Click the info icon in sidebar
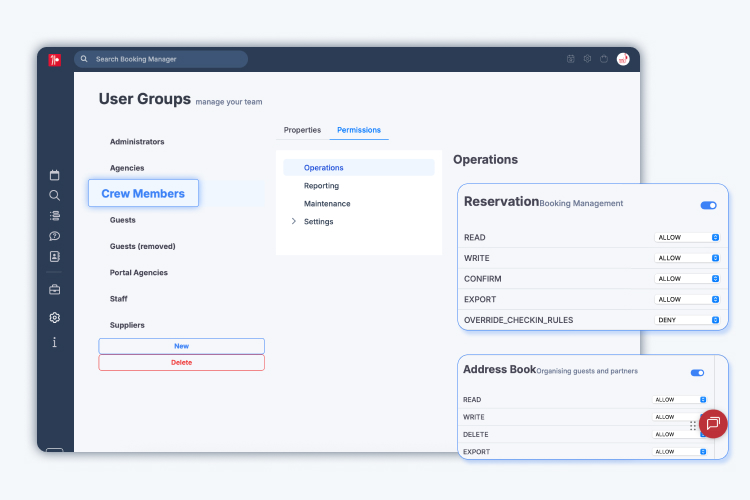The height and width of the screenshot is (500, 750). coord(55,342)
